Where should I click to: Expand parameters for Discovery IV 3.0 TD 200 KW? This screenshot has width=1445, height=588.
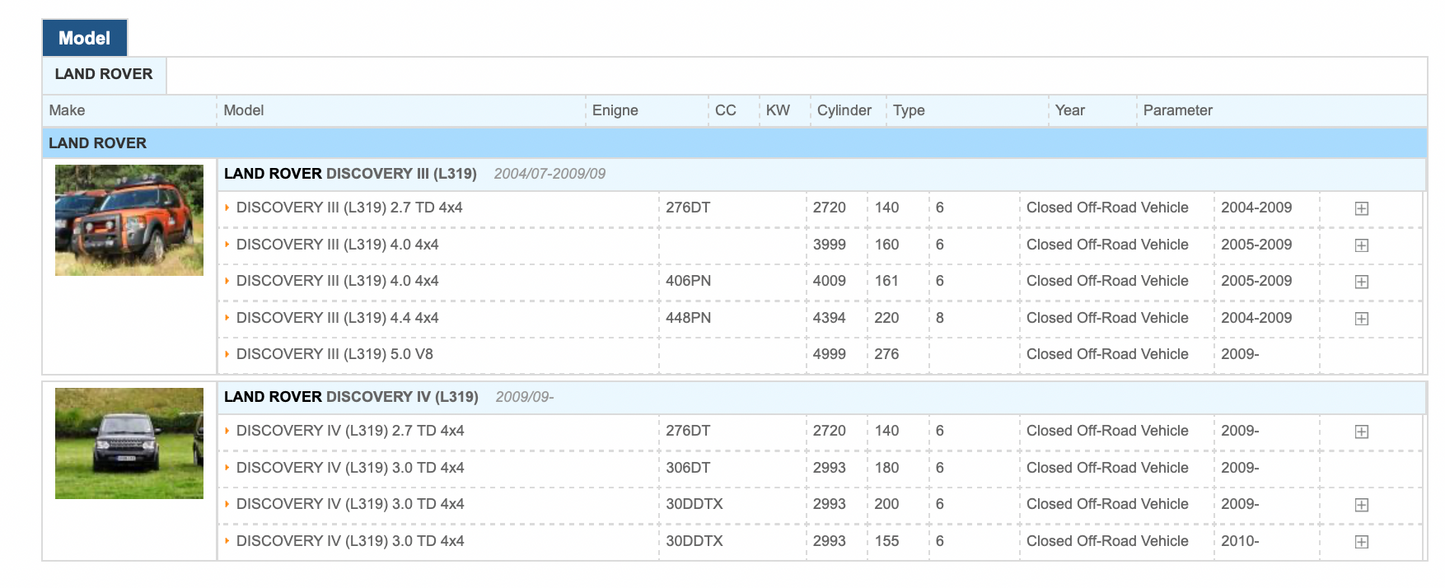pyautogui.click(x=1361, y=505)
